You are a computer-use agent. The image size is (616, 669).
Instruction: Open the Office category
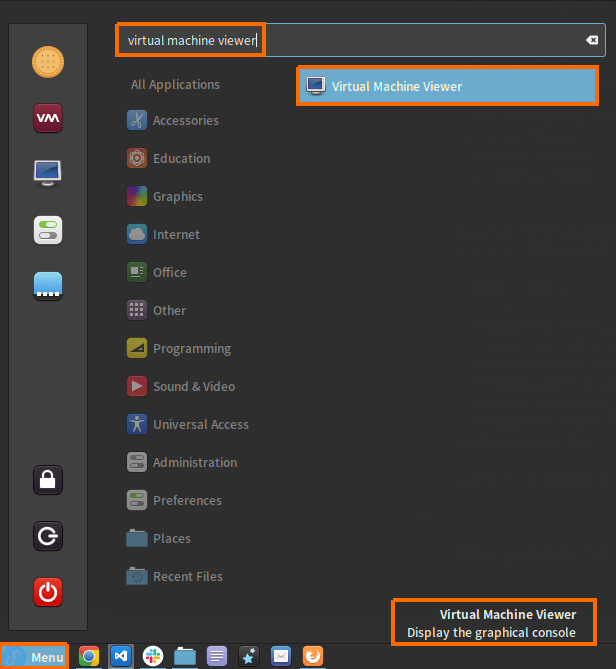[x=157, y=272]
